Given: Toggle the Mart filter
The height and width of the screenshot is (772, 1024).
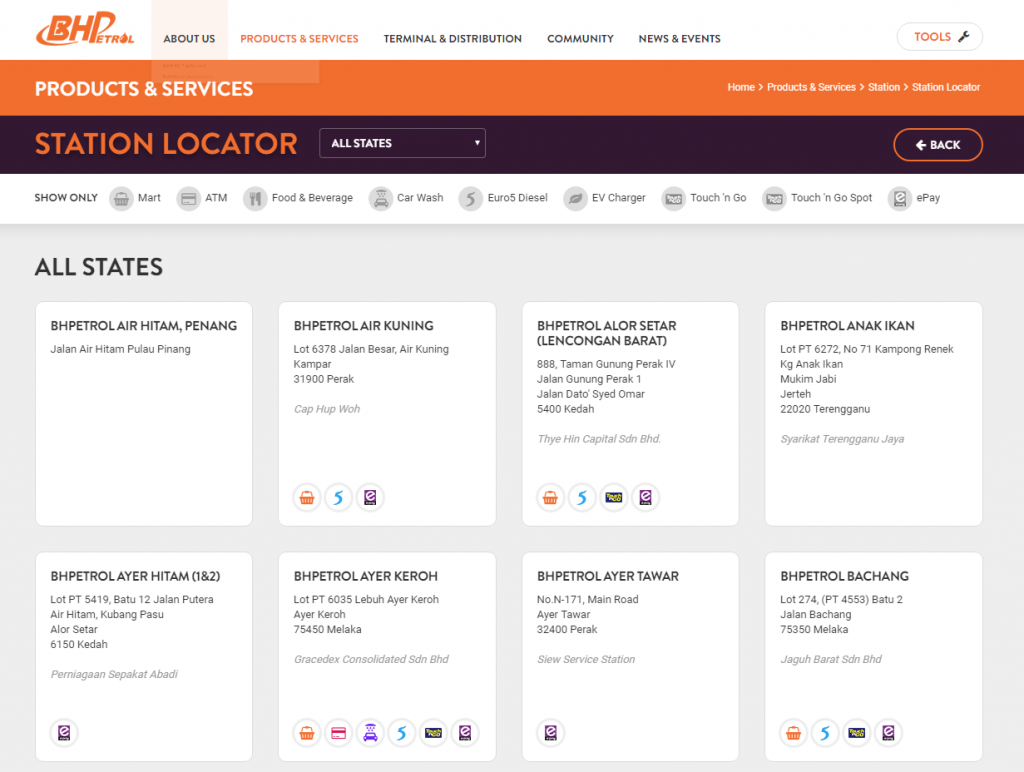Looking at the screenshot, I should click(135, 198).
